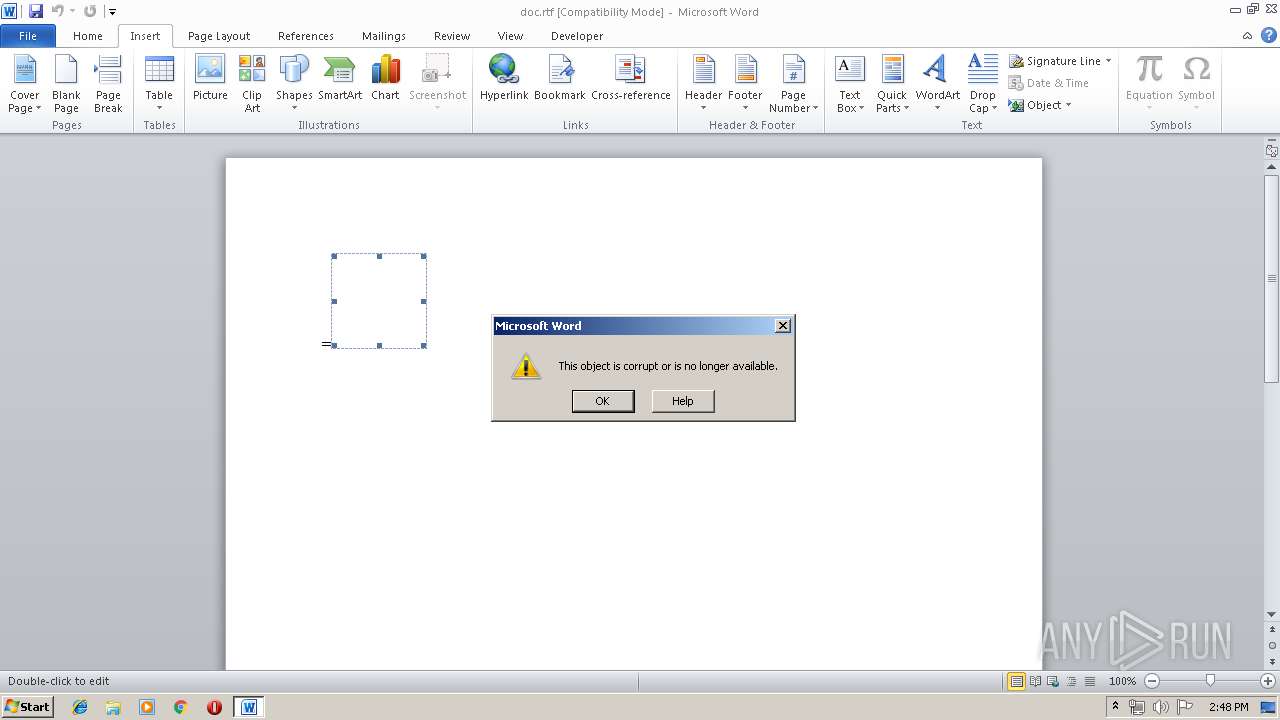Viewport: 1280px width, 720px height.
Task: Open the WordArt gallery
Action: point(937,84)
